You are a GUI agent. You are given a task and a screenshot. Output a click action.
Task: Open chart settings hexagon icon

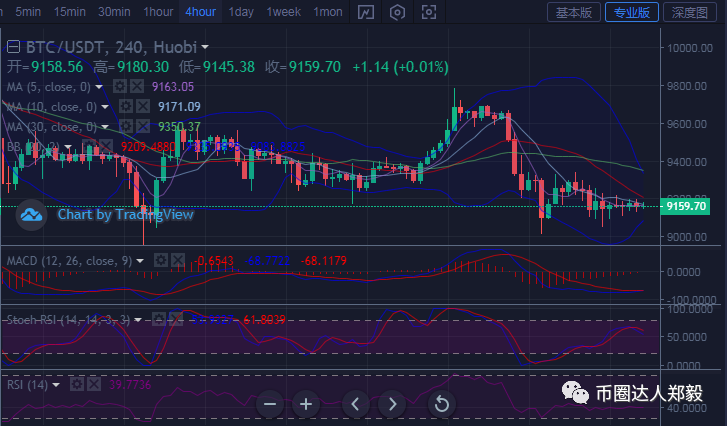(397, 12)
